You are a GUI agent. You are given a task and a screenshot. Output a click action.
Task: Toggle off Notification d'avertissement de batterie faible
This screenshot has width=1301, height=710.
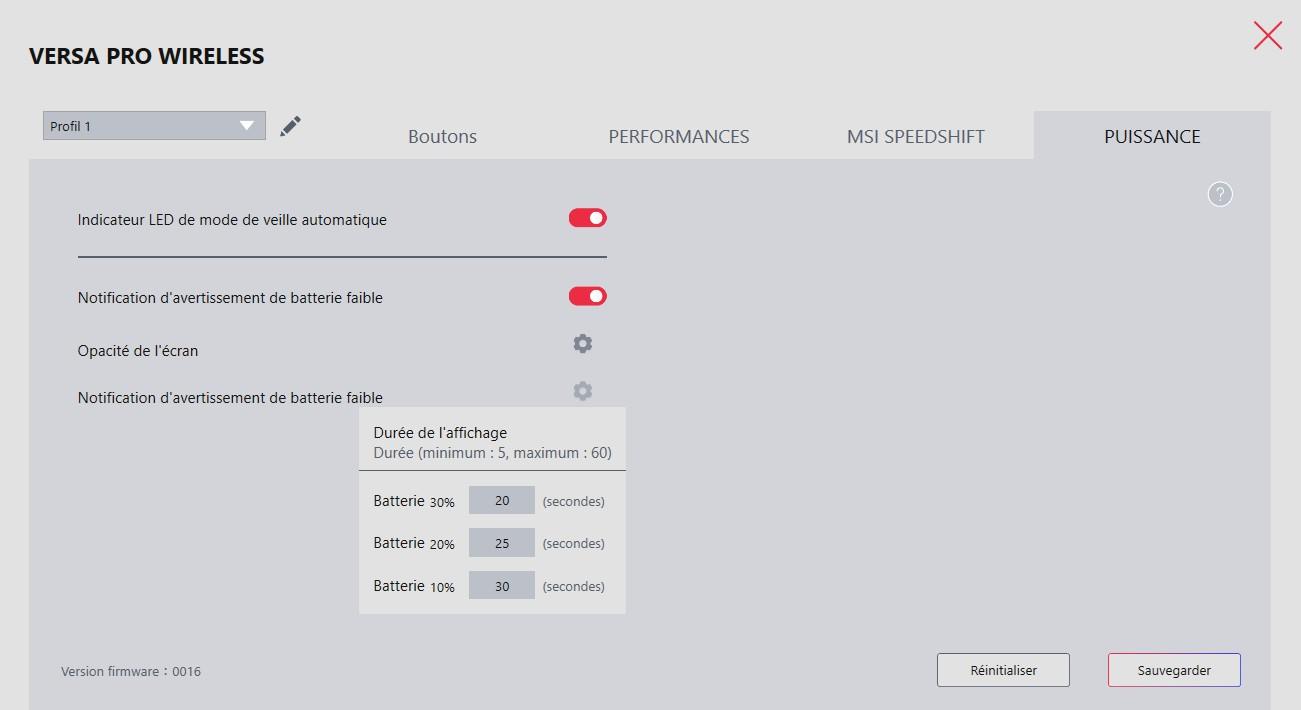coord(587,295)
